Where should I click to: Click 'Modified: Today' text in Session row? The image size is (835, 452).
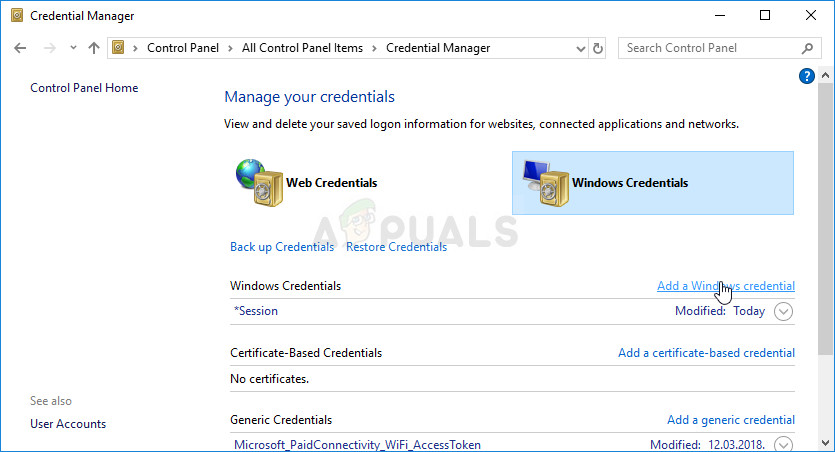(719, 311)
